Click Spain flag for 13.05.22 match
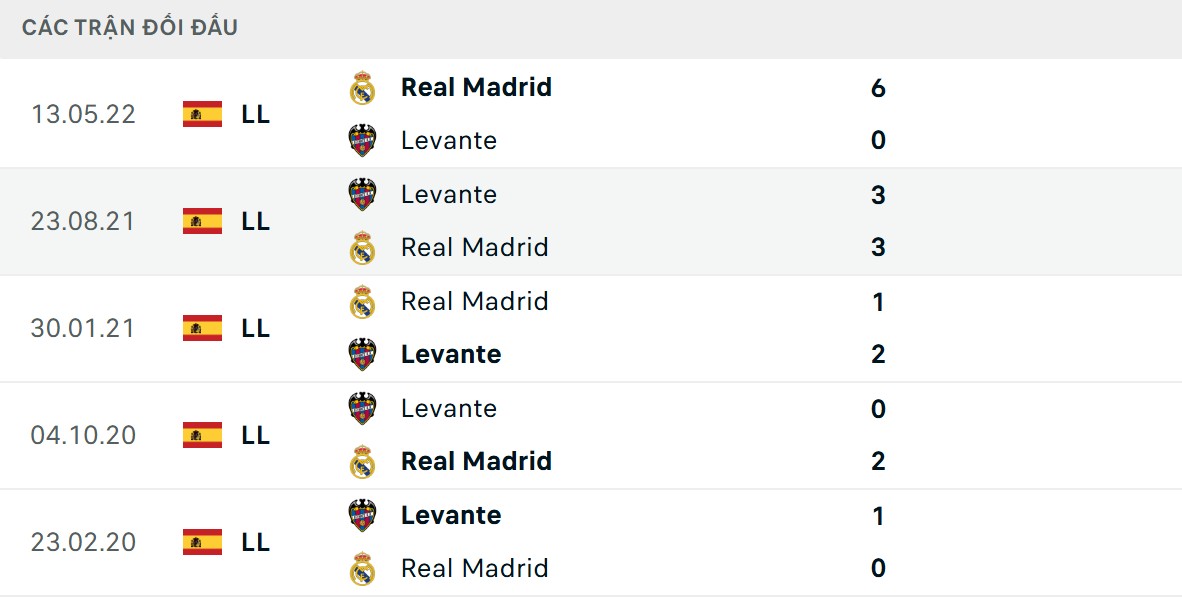 click(x=202, y=114)
